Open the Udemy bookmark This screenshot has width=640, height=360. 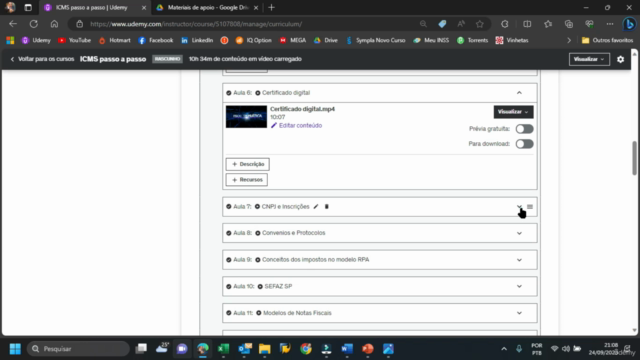[36, 40]
